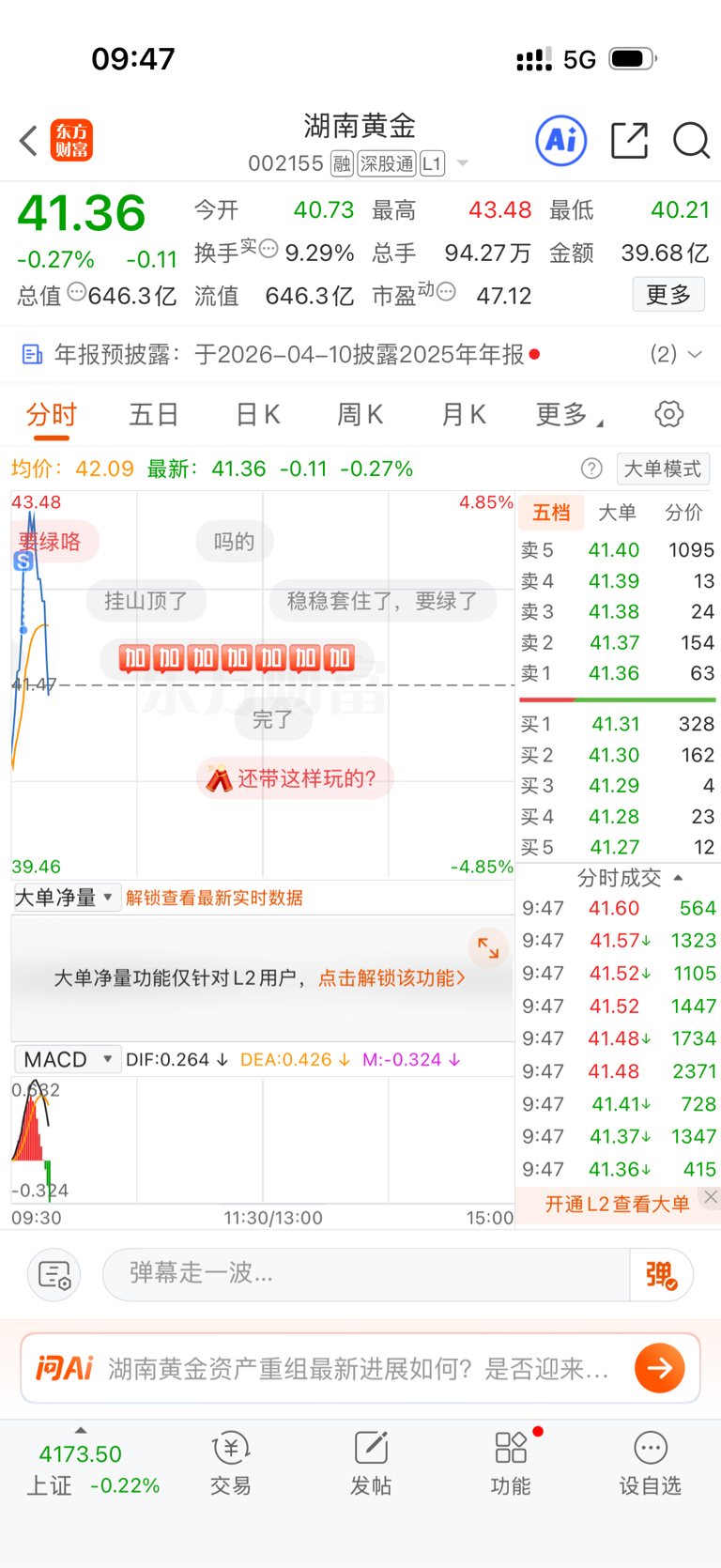Close the L2 promotion banner

click(711, 1197)
